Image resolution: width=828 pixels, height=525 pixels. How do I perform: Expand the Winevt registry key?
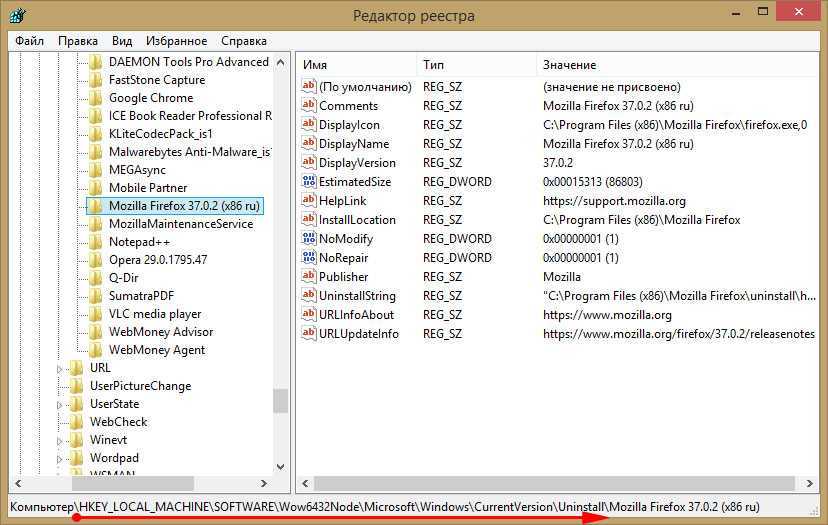tap(60, 440)
